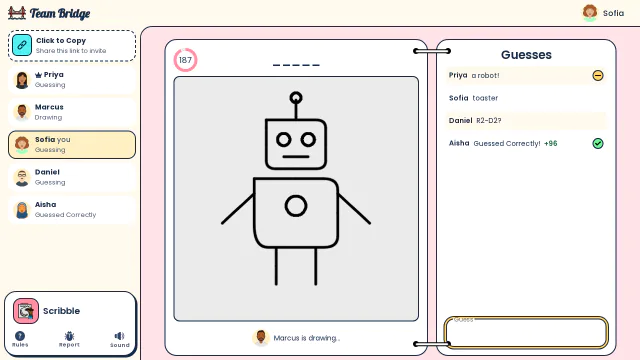Click Aisha 'Guessed Correctly' status in list

[x=65, y=215]
